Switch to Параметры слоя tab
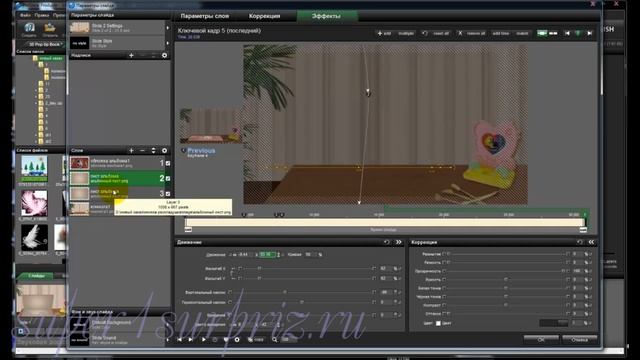 204,16
